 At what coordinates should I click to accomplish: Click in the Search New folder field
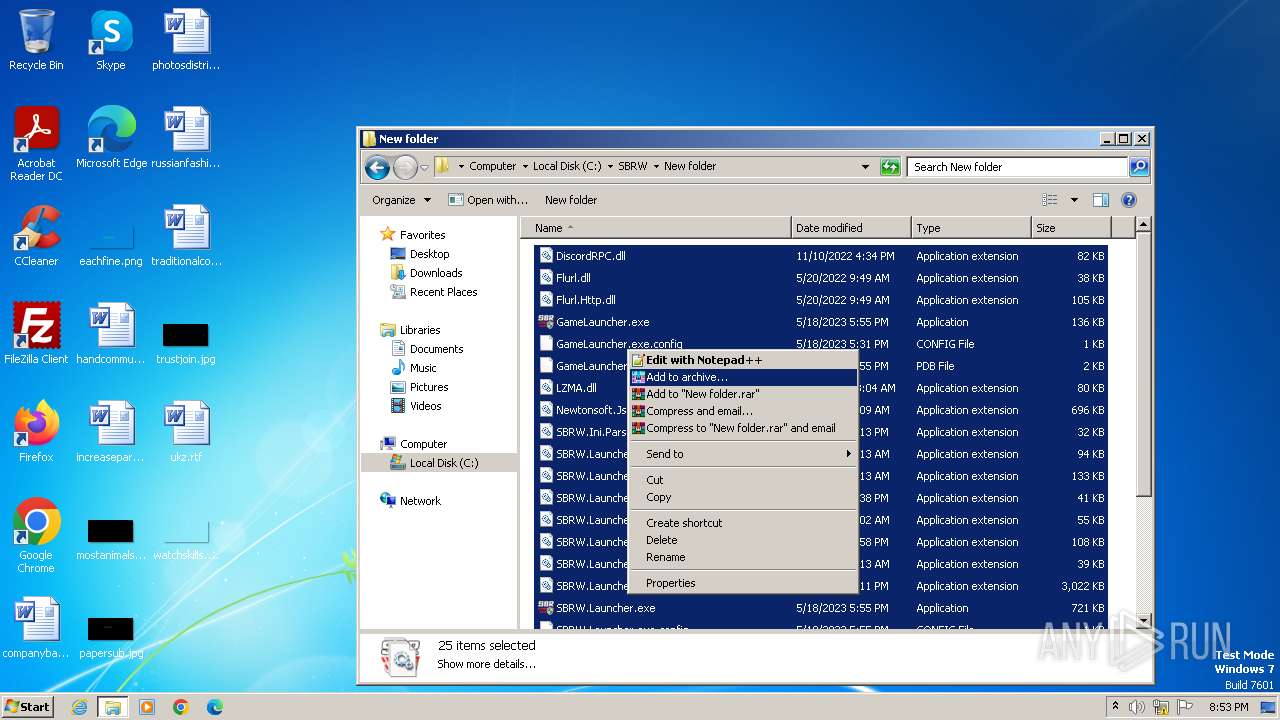pos(1018,167)
